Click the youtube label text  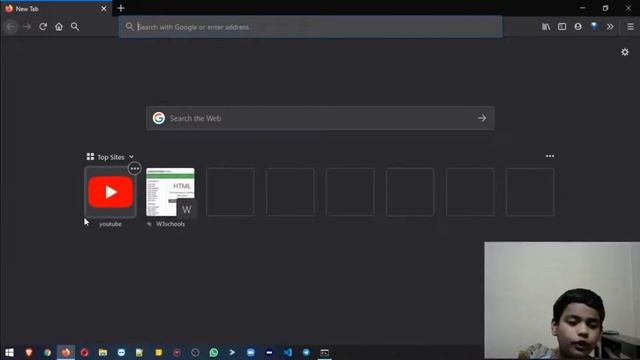pyautogui.click(x=110, y=224)
